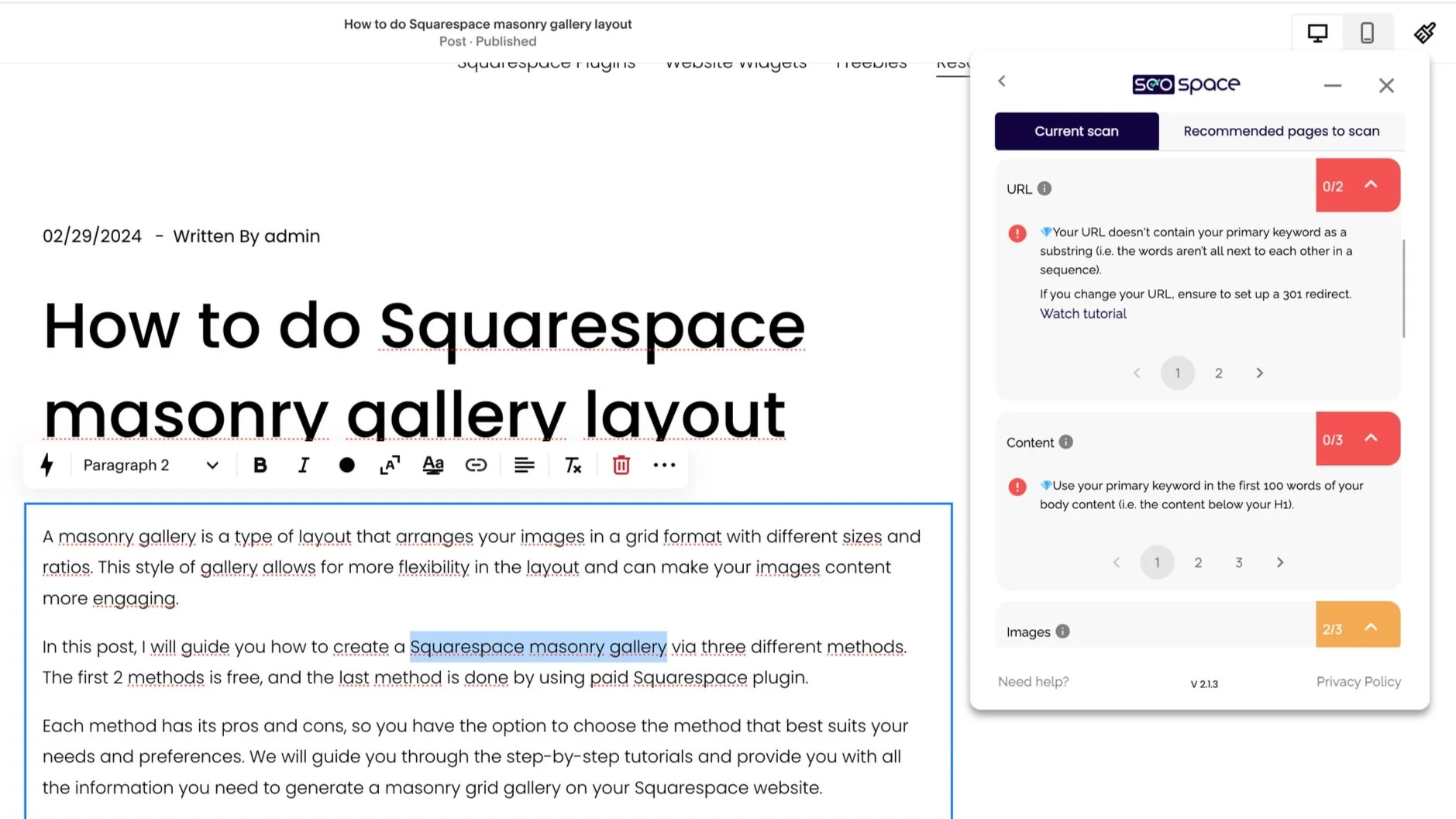This screenshot has height=819, width=1456.
Task: Click the SEOSpace logo
Action: pyautogui.click(x=1186, y=84)
